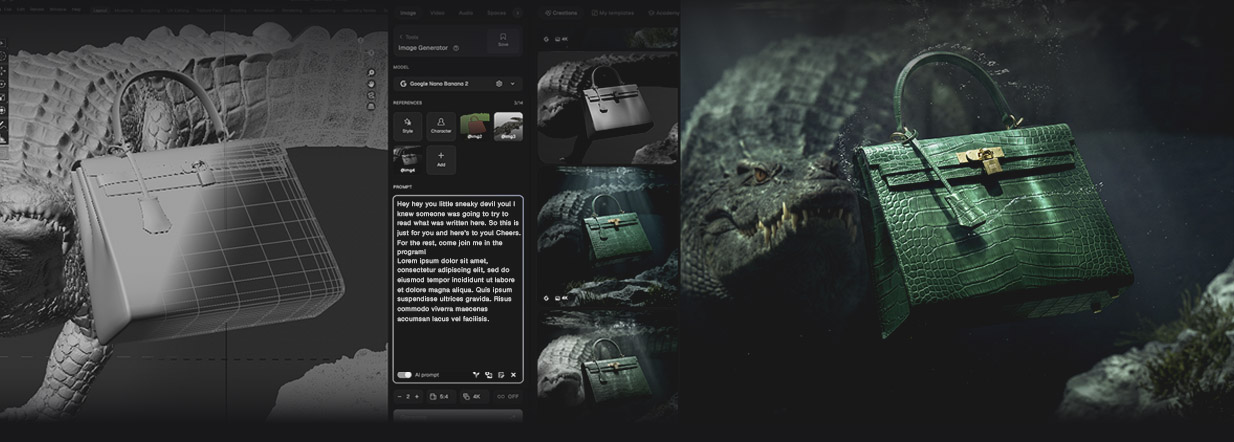Click the enhance prompt icon after AI prompt
Screen dimensions: 1234x442
[476, 375]
